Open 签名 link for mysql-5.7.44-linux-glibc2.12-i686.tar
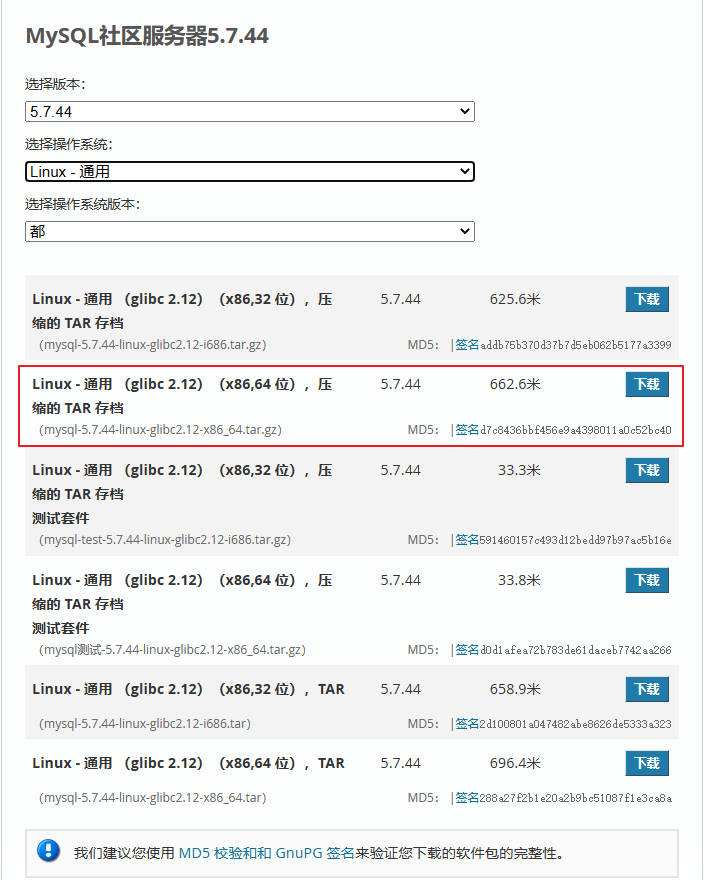The height and width of the screenshot is (880, 721). [467, 724]
